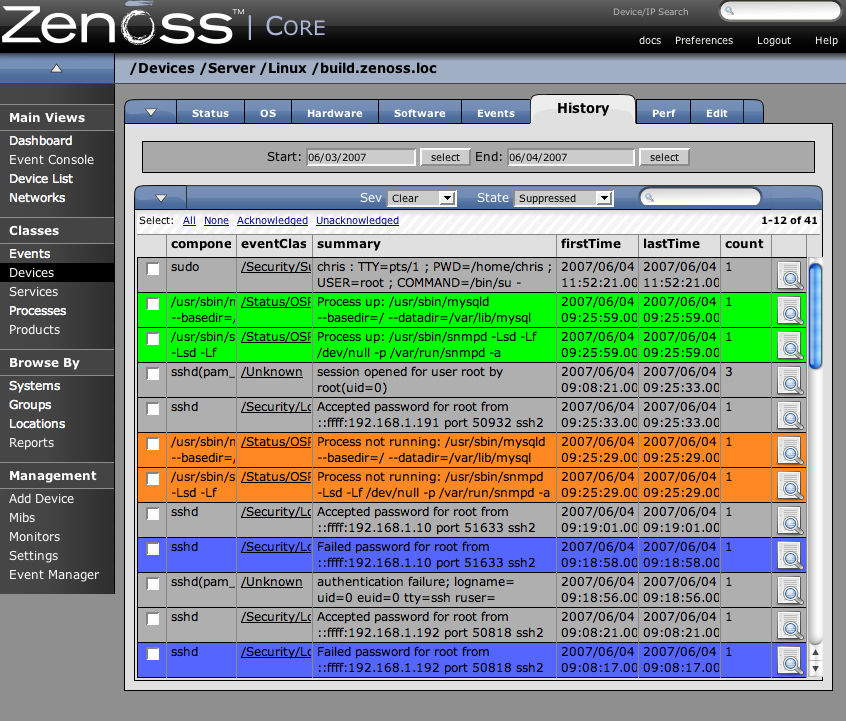The image size is (846, 721).
Task: Switch to the Hardware tab
Action: pyautogui.click(x=335, y=113)
